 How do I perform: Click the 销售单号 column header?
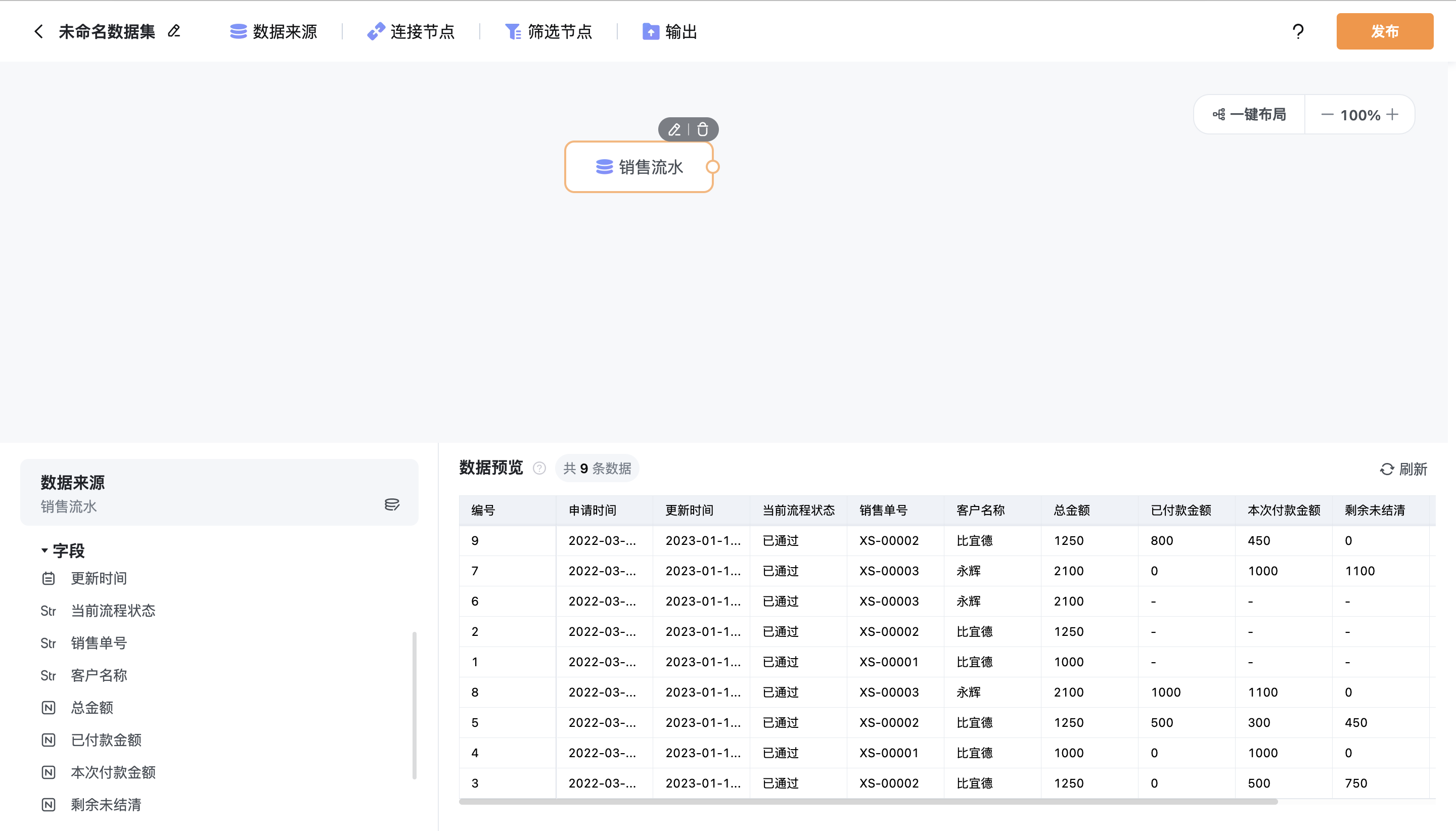coord(895,510)
